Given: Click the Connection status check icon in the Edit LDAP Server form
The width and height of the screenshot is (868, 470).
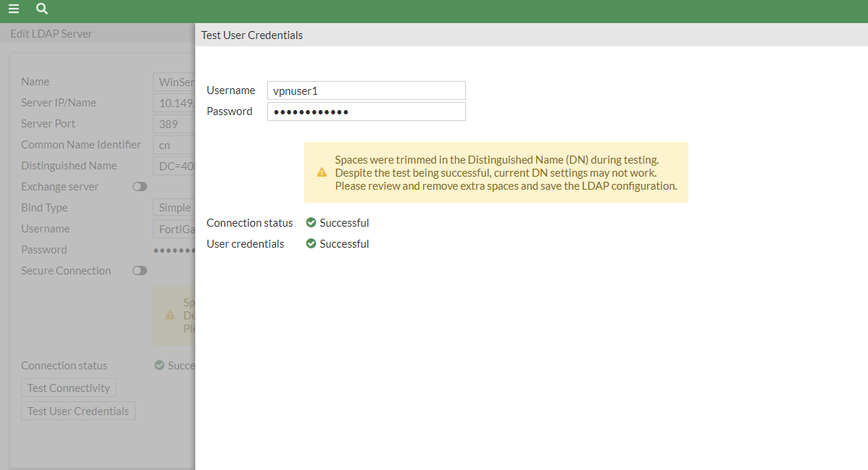Looking at the screenshot, I should click(x=160, y=366).
